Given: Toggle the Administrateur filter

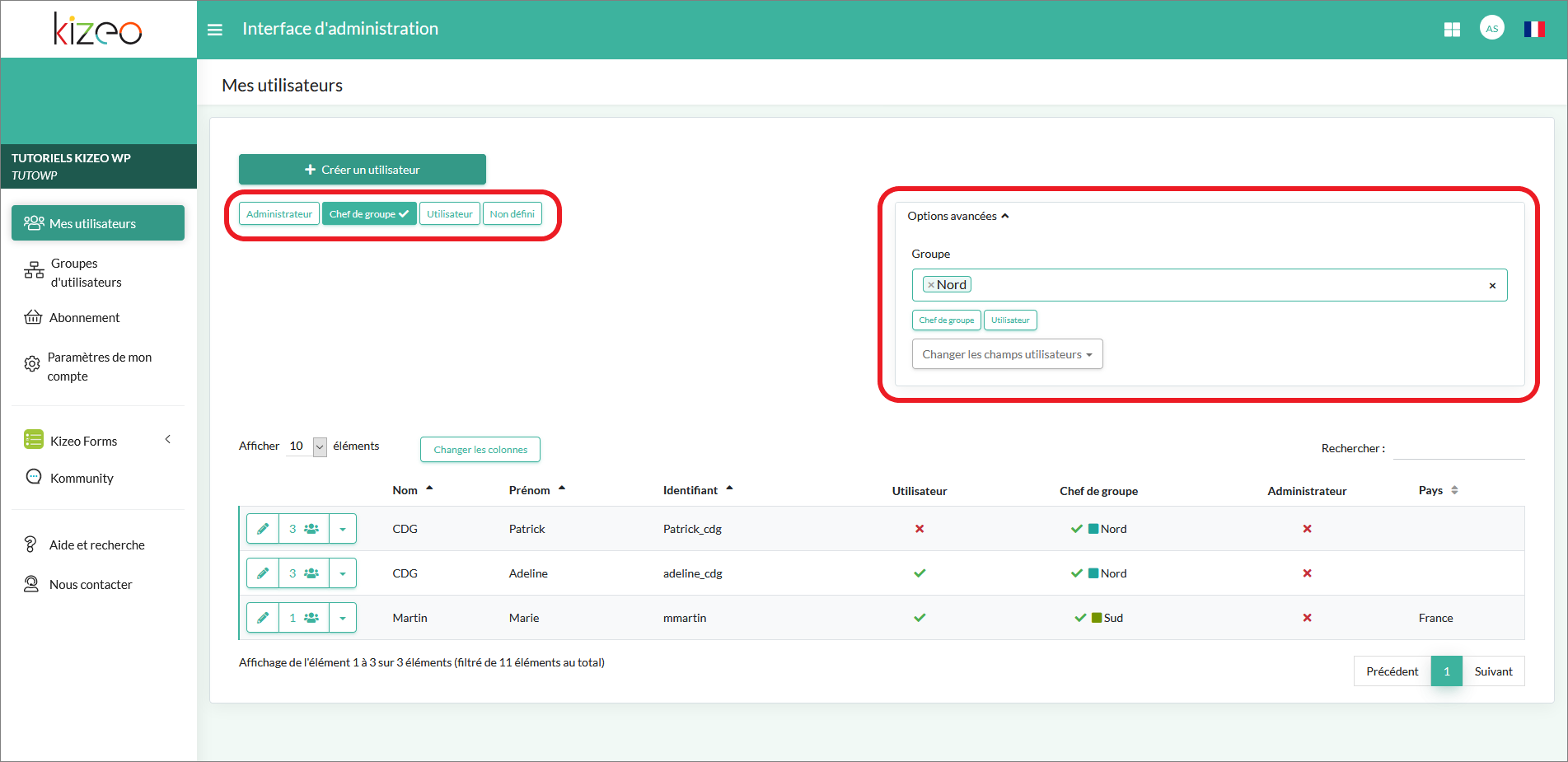Looking at the screenshot, I should pyautogui.click(x=279, y=214).
